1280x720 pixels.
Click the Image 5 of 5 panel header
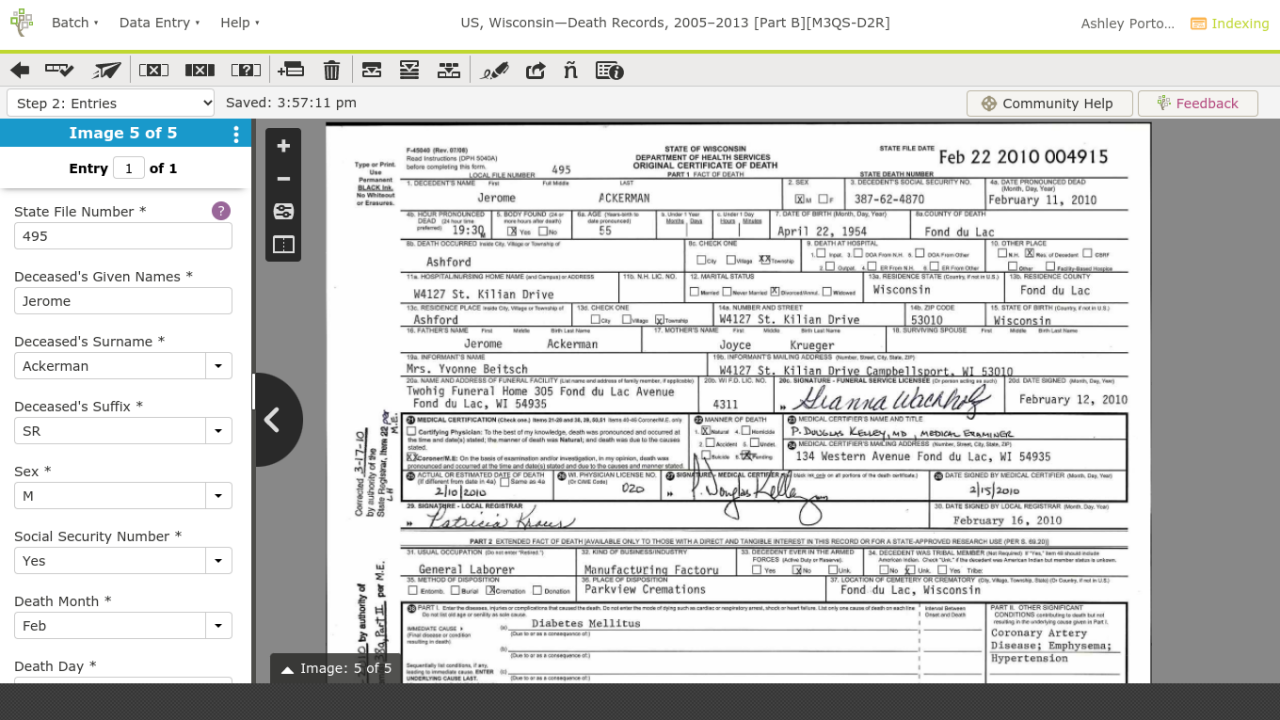point(123,133)
